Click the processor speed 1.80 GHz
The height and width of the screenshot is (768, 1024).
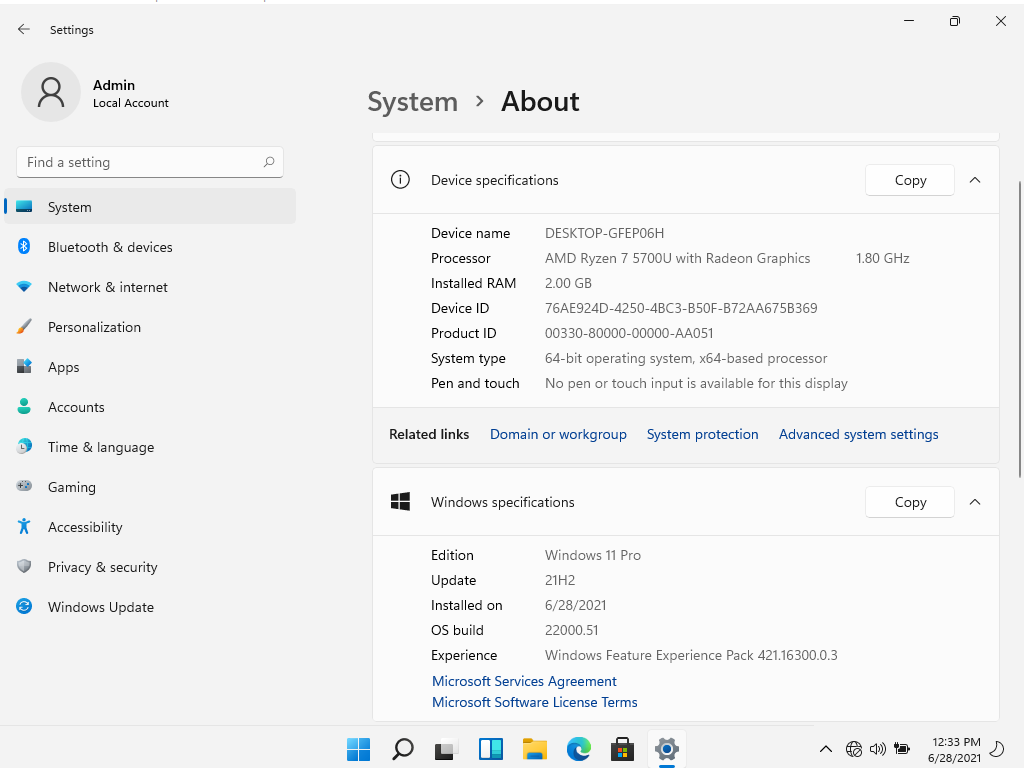click(x=882, y=258)
